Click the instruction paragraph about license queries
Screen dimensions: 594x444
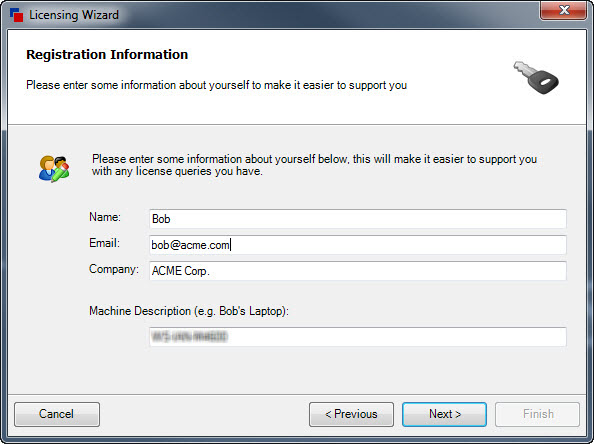coord(314,165)
